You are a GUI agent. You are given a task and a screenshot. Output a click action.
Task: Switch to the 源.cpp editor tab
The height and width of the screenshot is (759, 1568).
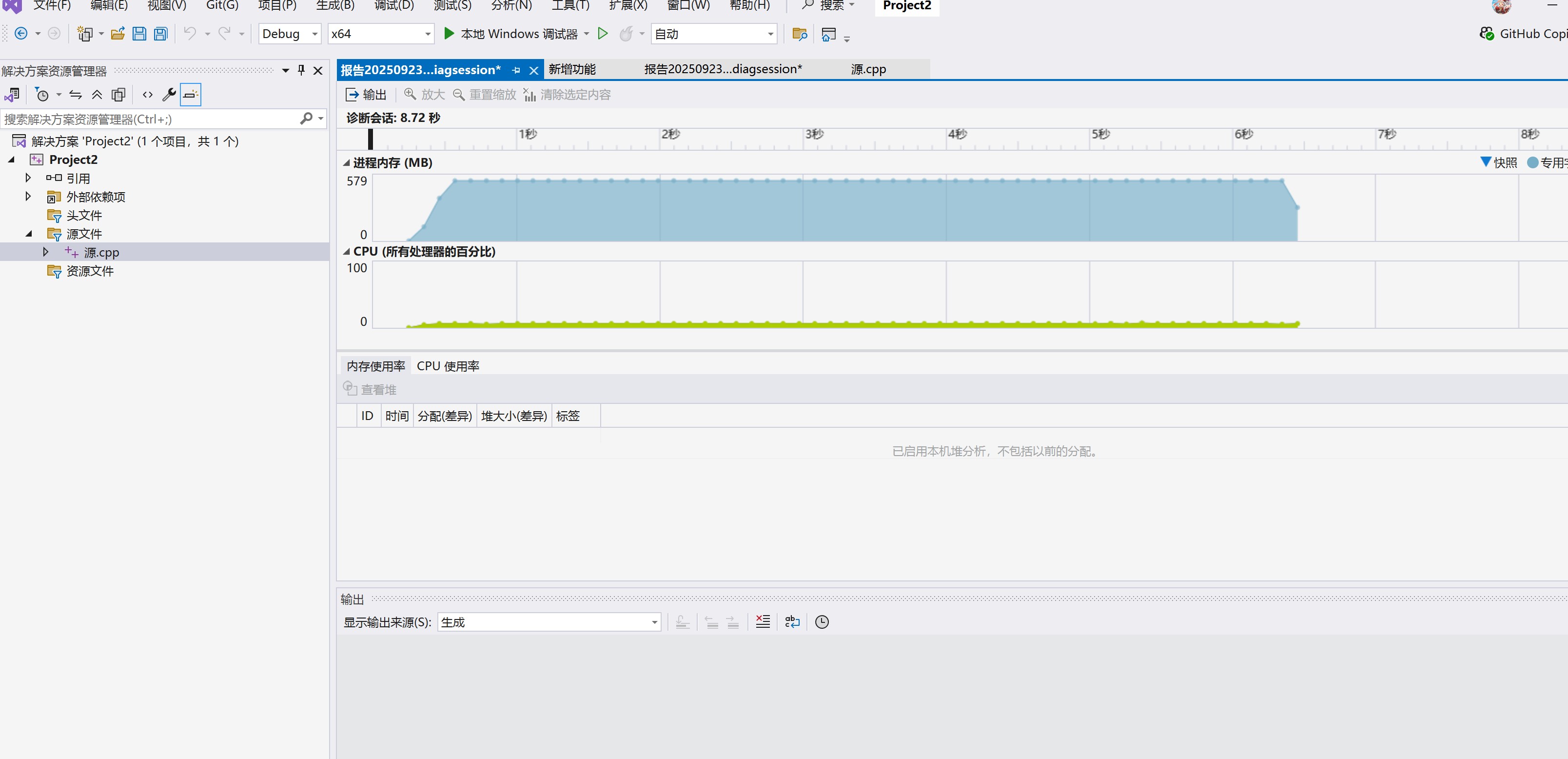tap(868, 69)
